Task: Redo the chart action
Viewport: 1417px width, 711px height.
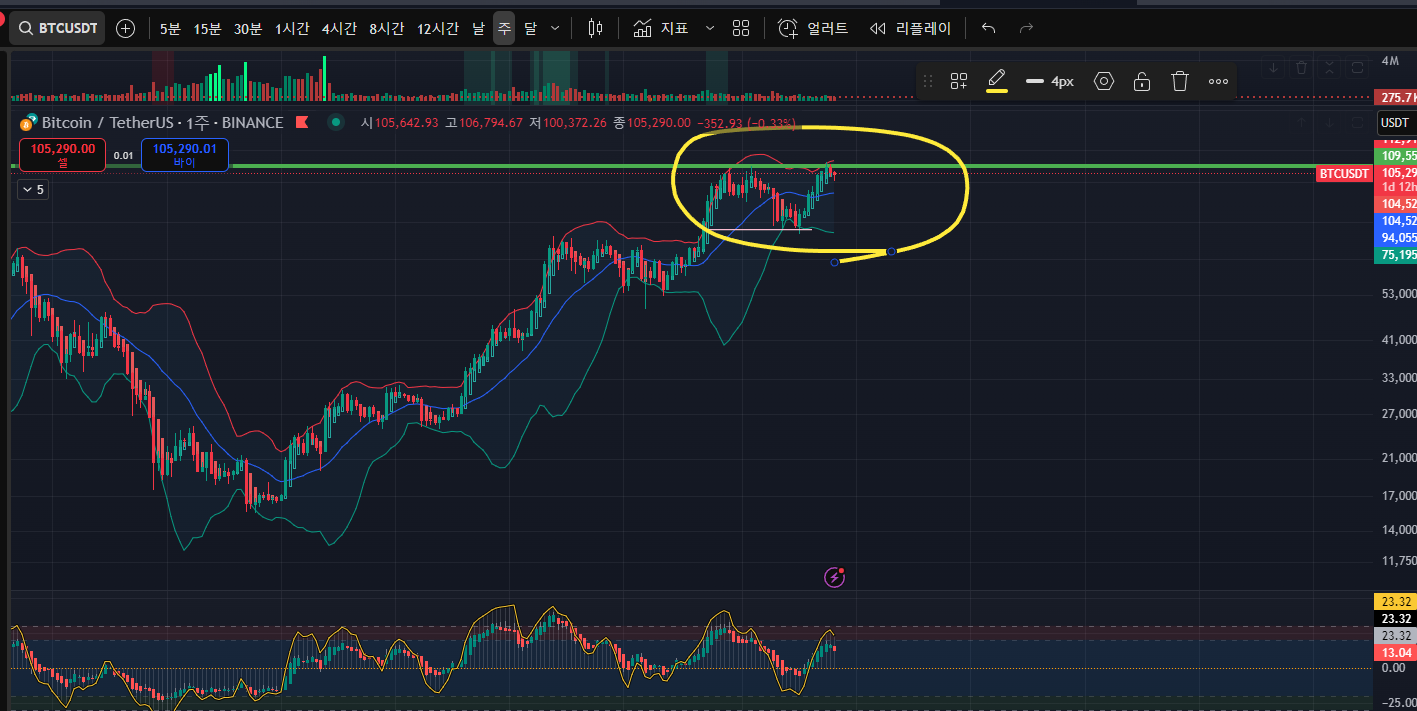Action: coord(1026,28)
